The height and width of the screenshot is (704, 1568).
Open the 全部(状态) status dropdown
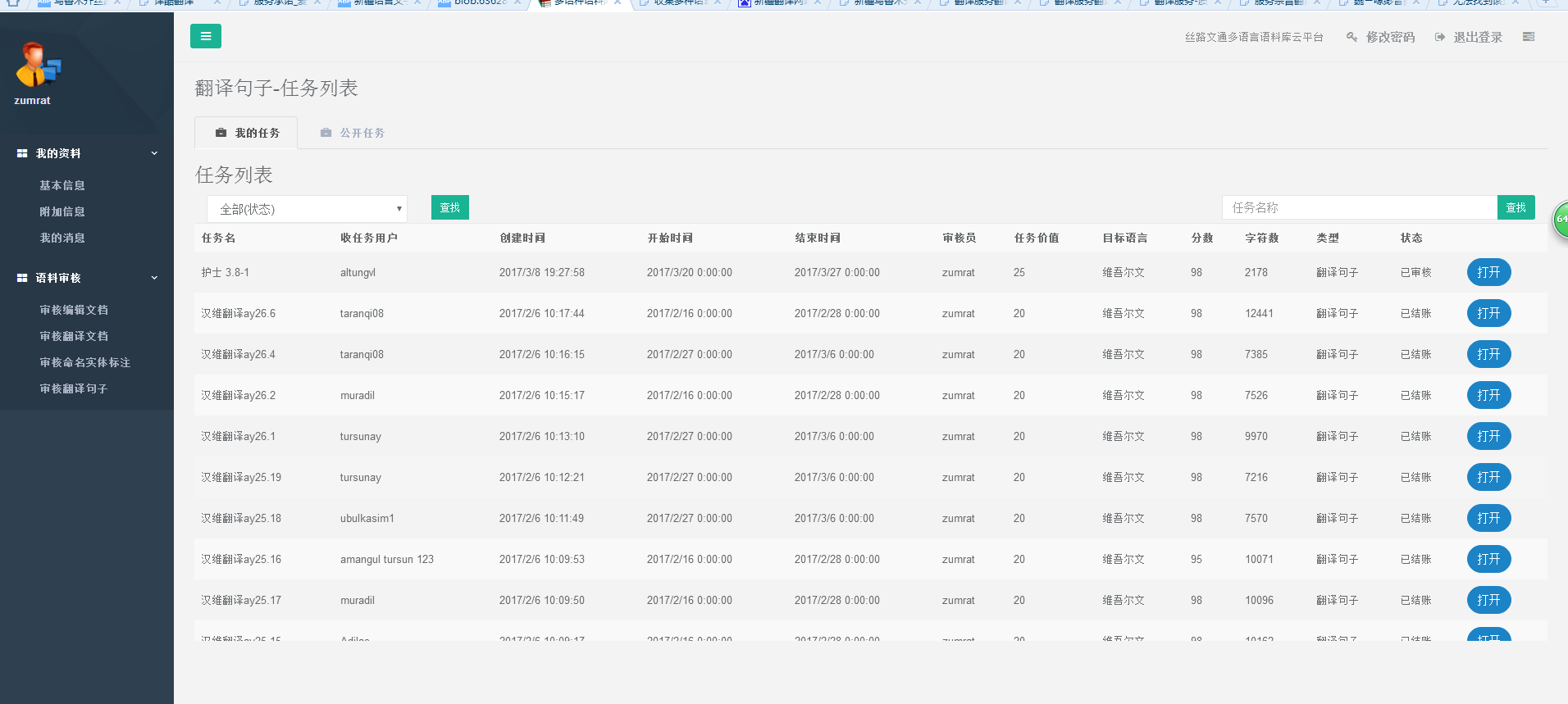[307, 209]
